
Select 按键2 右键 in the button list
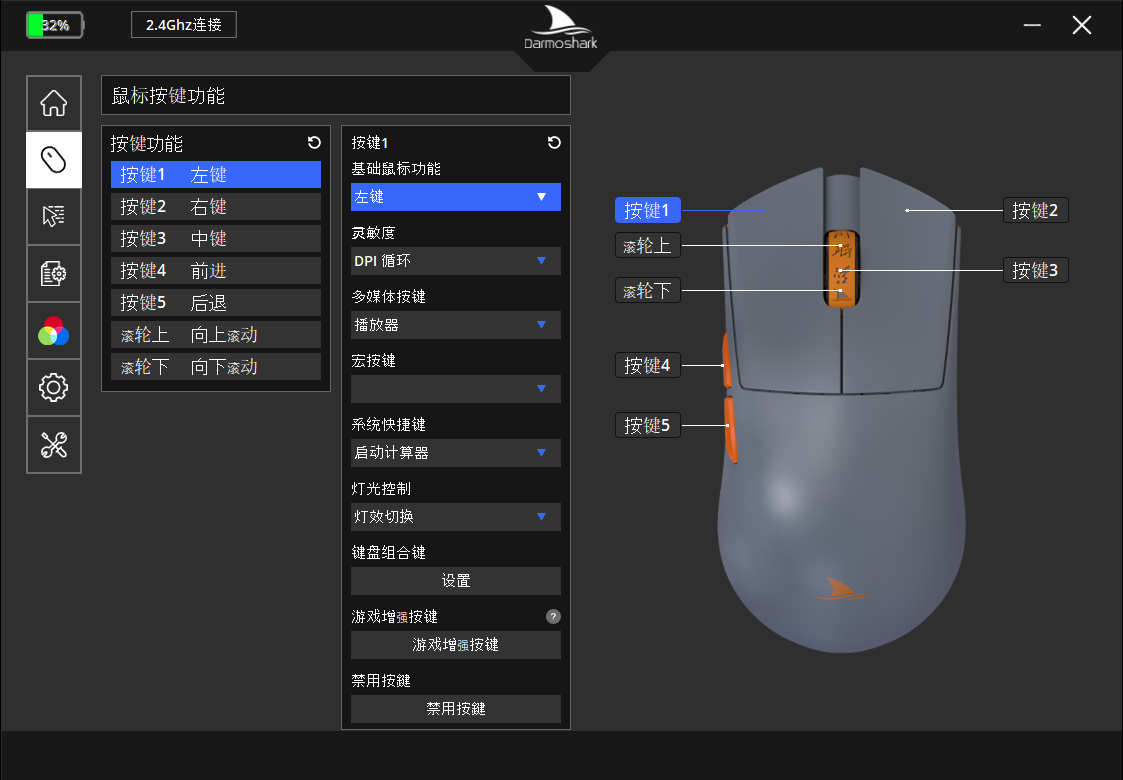point(216,206)
